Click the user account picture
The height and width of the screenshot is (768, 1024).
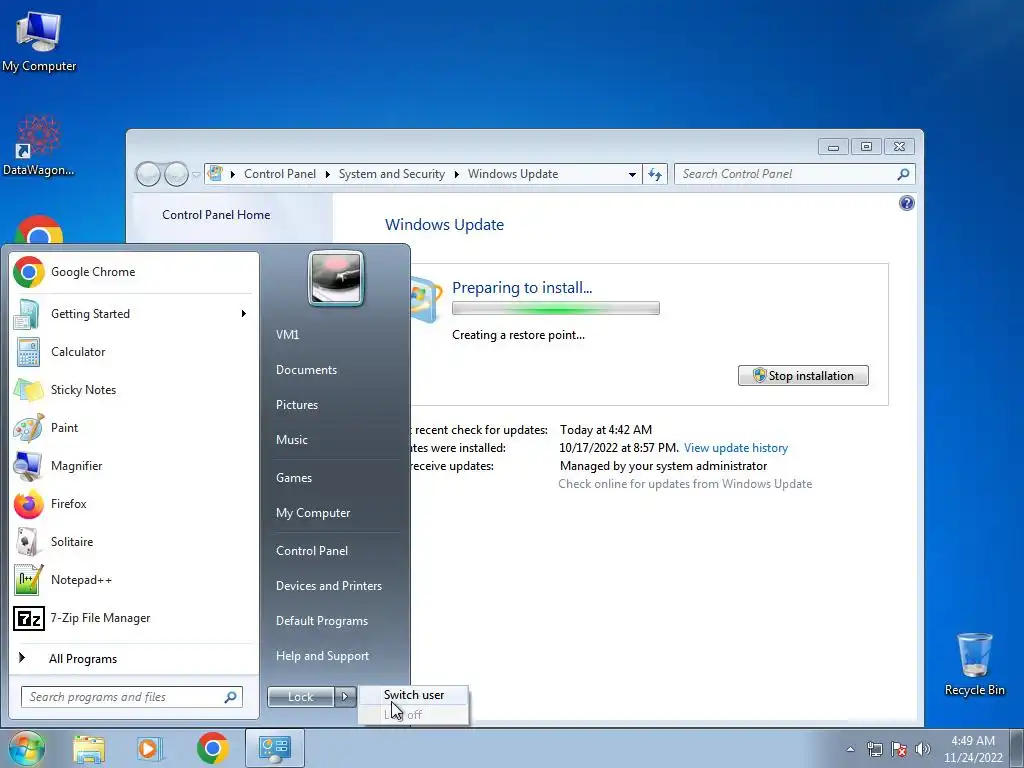click(336, 279)
